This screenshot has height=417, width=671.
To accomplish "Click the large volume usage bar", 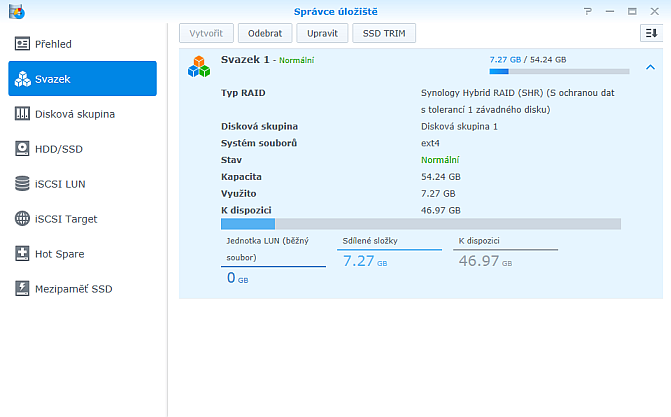I will (x=421, y=223).
